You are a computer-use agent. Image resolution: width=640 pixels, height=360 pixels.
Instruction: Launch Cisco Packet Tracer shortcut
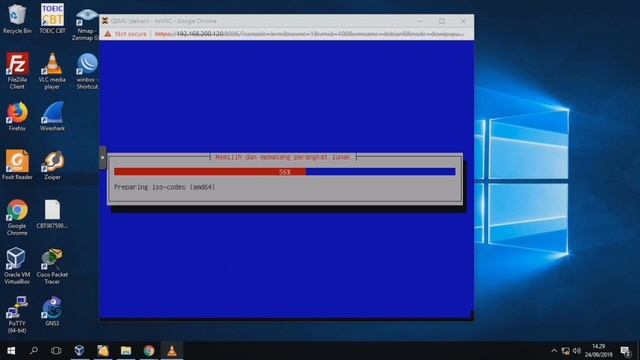coord(52,266)
